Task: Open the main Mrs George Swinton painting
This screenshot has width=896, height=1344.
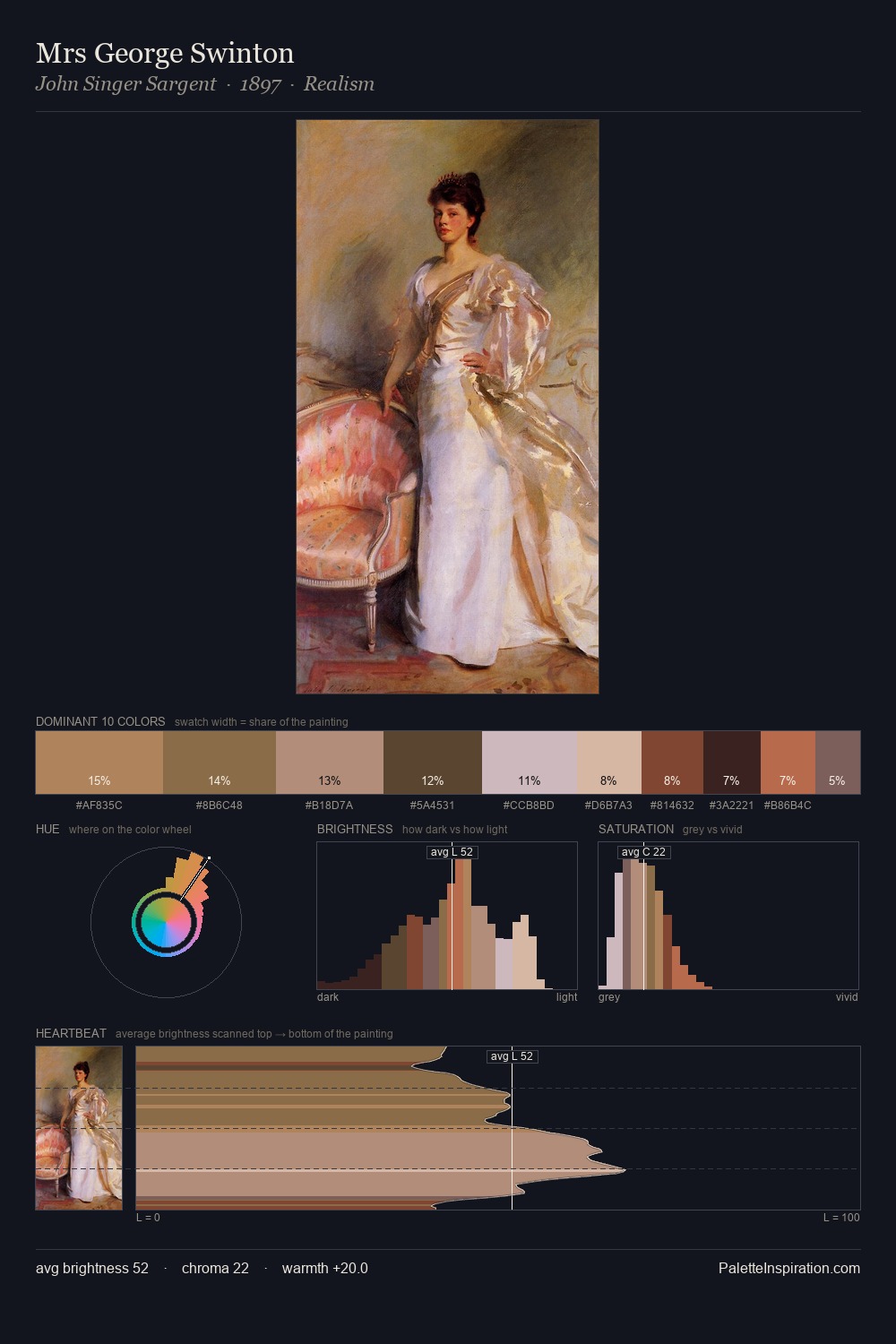Action: point(447,407)
